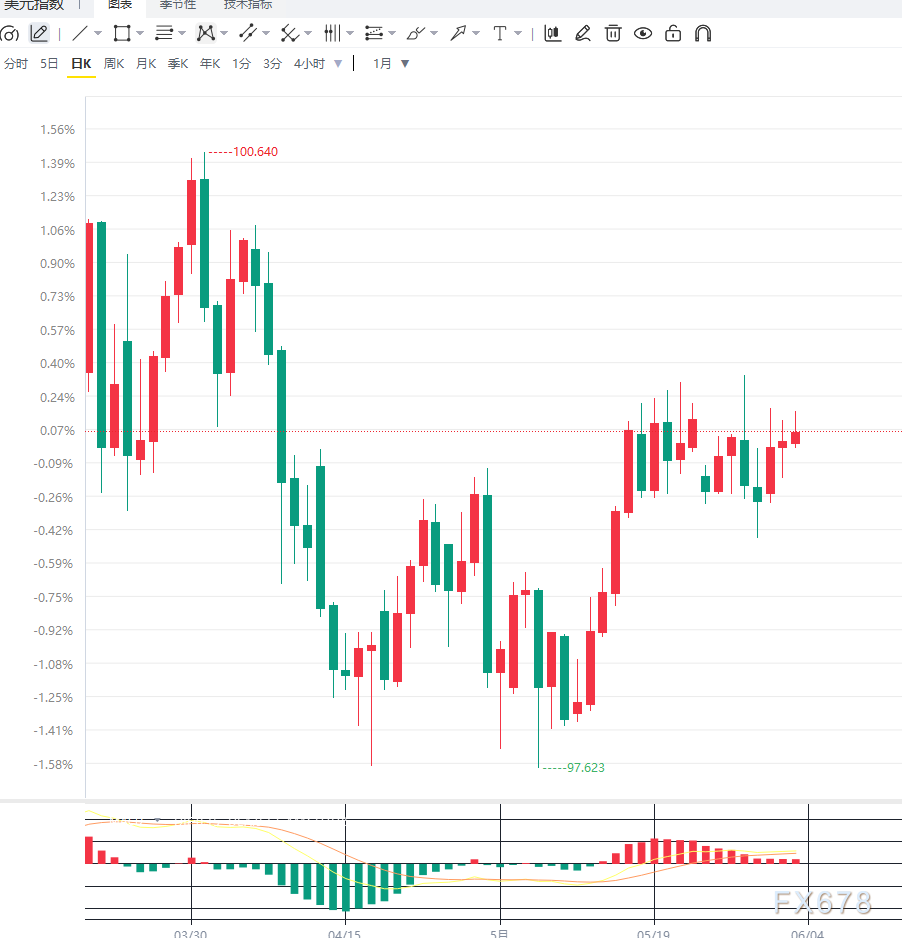The height and width of the screenshot is (938, 902).
Task: Select the rectangle shape tool
Action: 121,34
